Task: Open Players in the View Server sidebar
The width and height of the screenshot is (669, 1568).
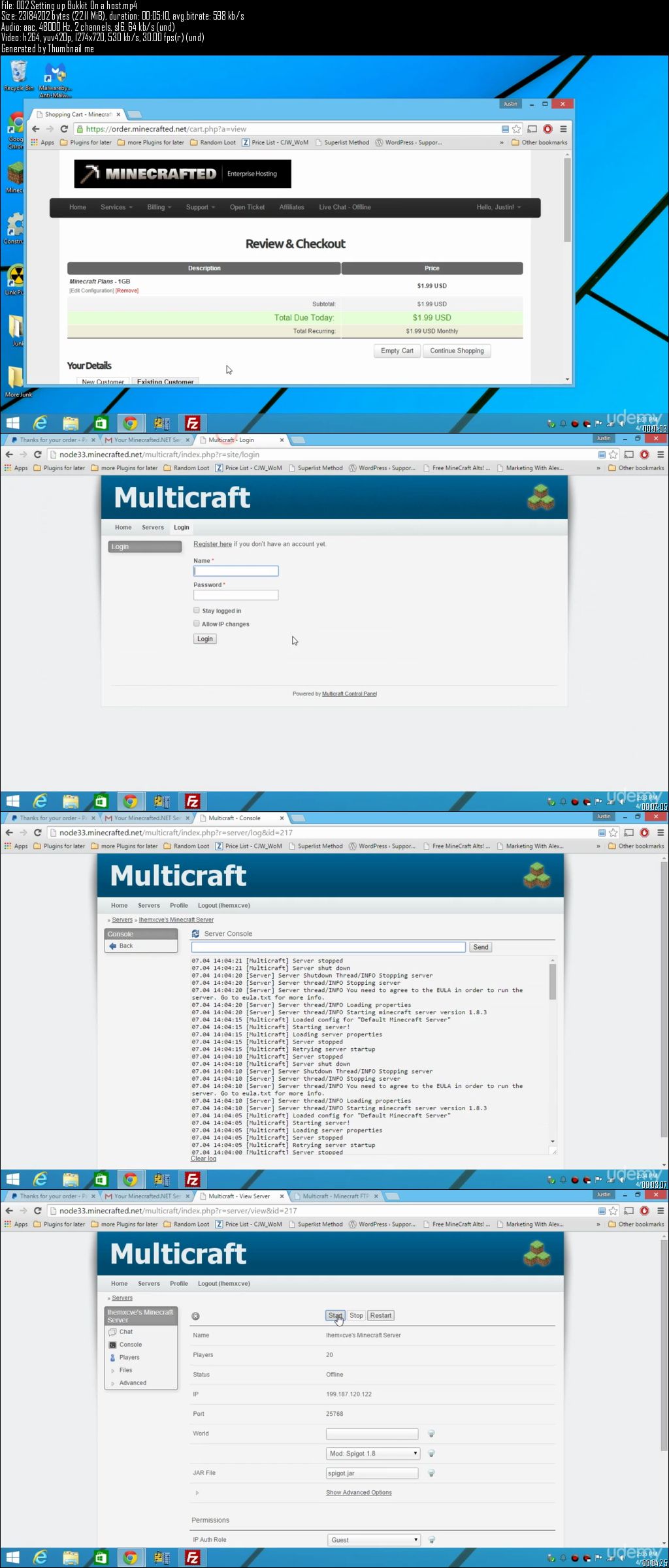Action: click(x=129, y=1357)
